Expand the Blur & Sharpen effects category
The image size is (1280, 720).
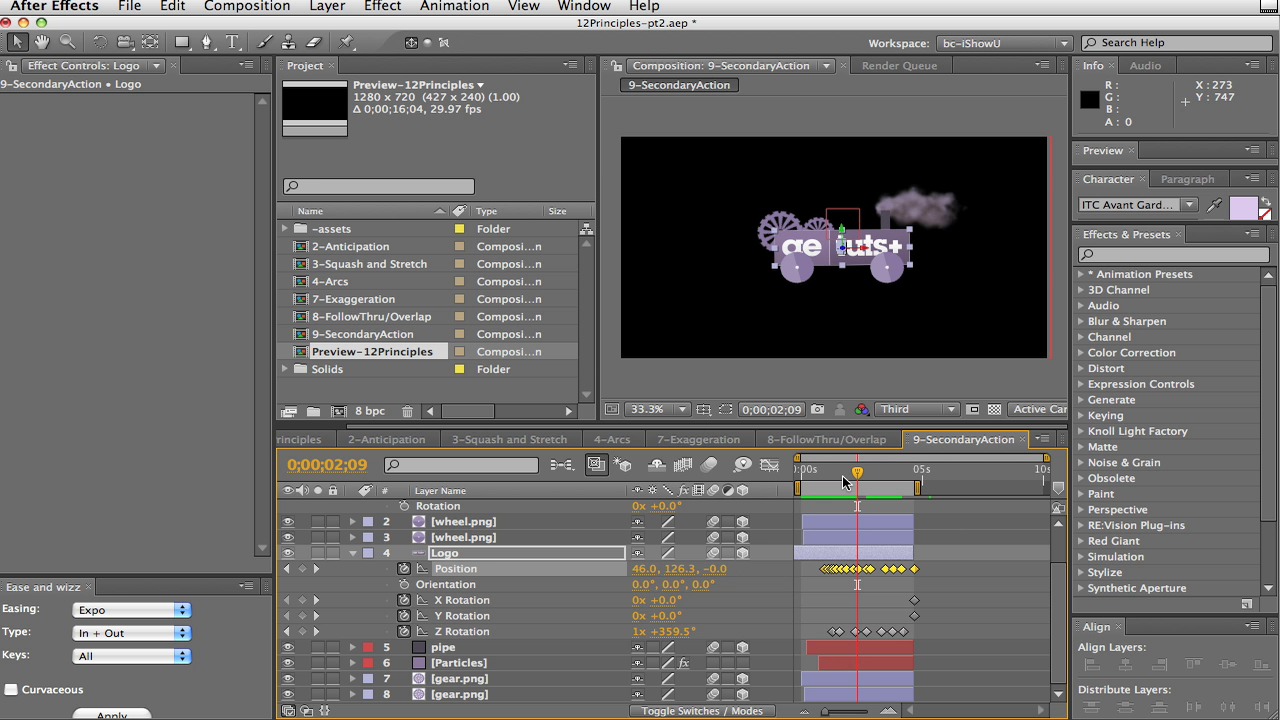pyautogui.click(x=1081, y=321)
